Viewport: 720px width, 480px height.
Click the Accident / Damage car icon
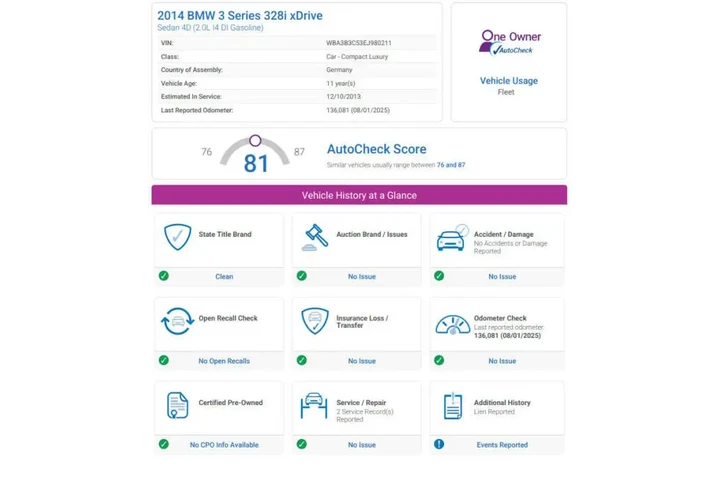click(452, 238)
